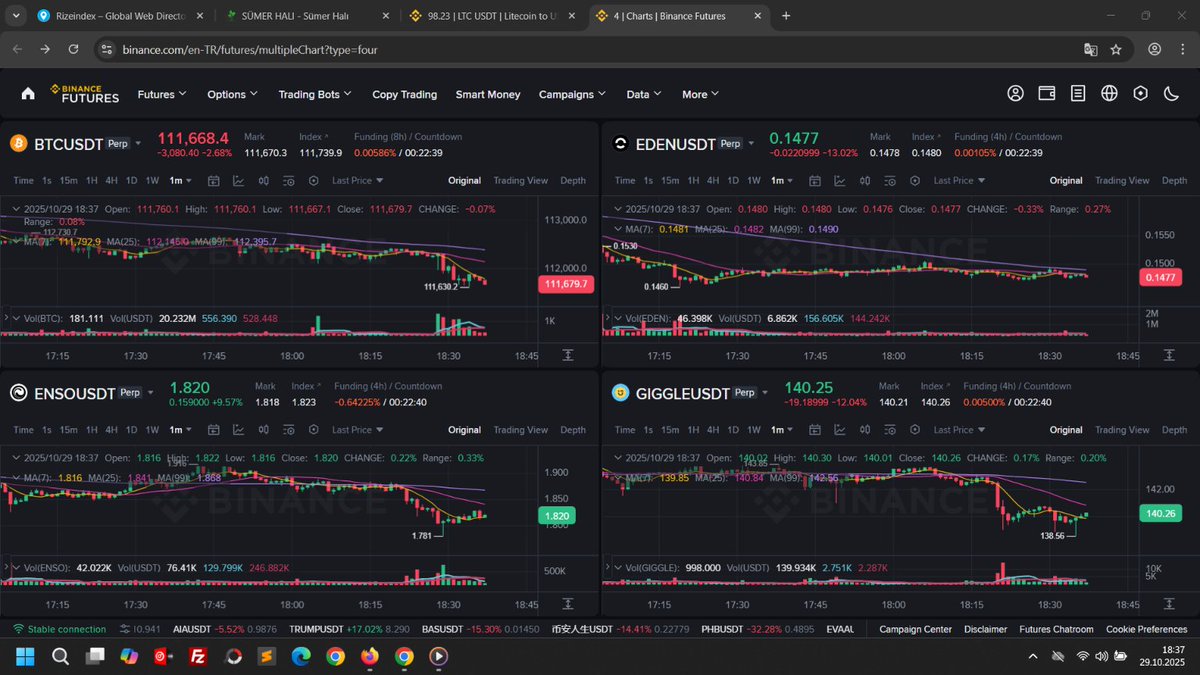This screenshot has width=1200, height=675.
Task: Go to Binance Futures home icon
Action: click(x=28, y=94)
